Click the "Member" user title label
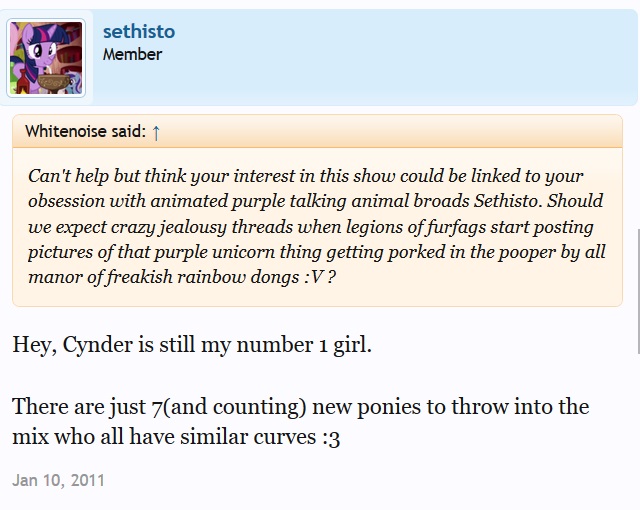Viewport: 640px width, 510px height. pos(132,54)
